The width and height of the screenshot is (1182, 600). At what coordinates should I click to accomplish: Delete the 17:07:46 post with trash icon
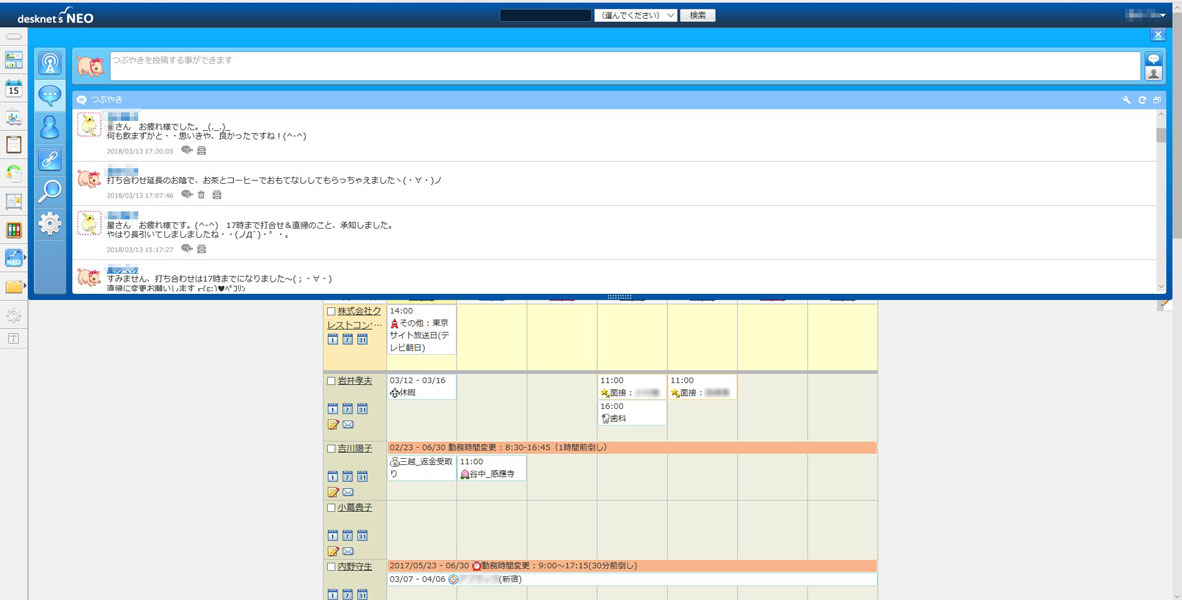[201, 195]
